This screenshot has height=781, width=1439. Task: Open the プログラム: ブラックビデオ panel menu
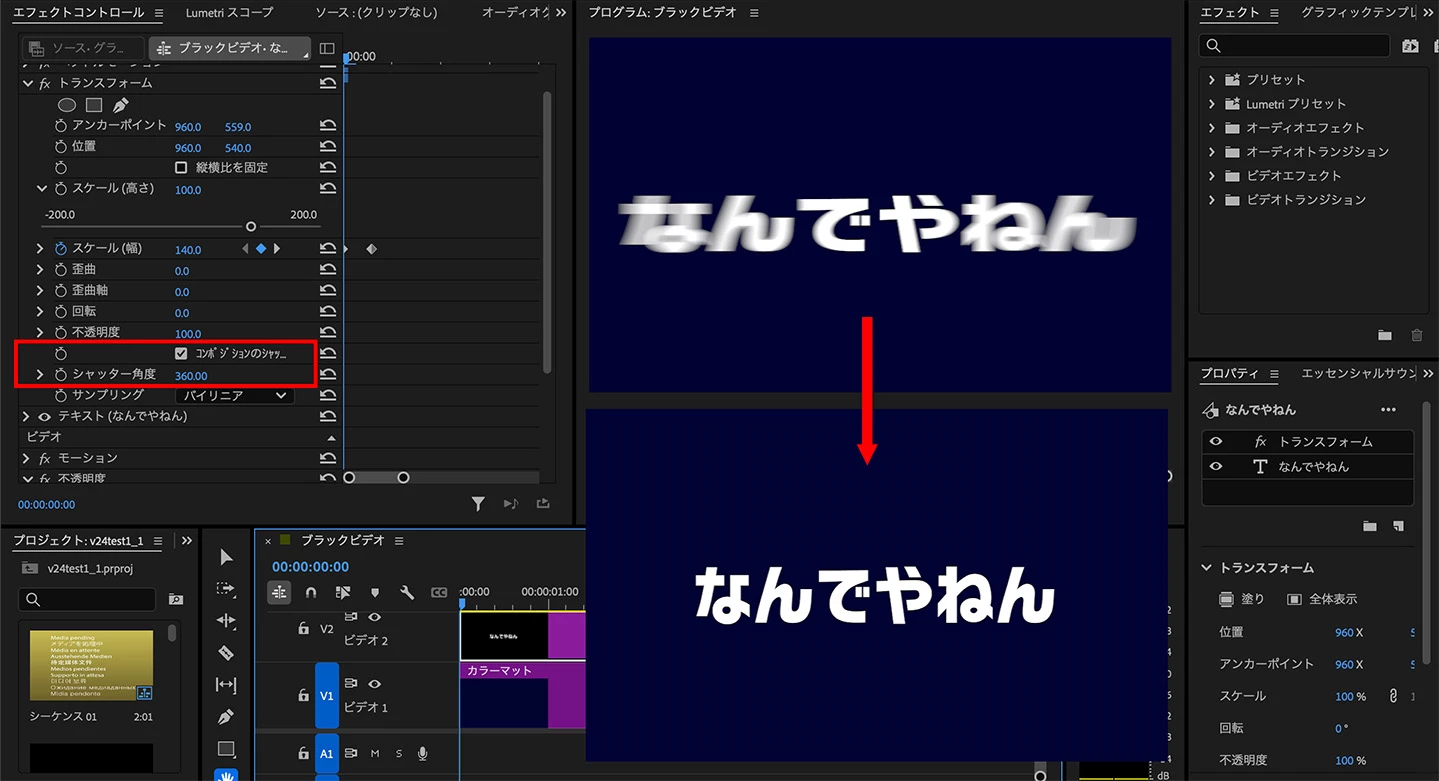(754, 13)
